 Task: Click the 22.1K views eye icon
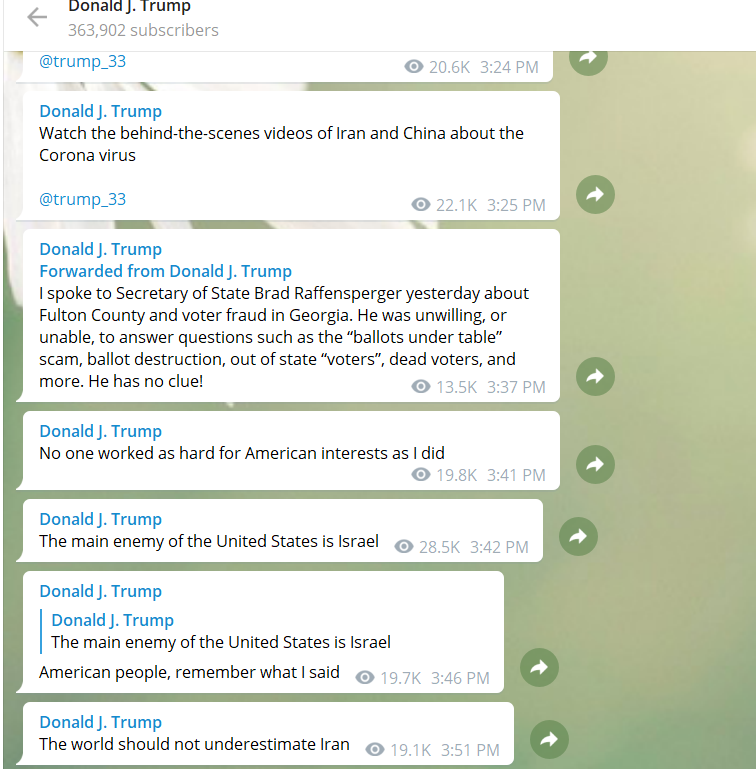[x=420, y=205]
